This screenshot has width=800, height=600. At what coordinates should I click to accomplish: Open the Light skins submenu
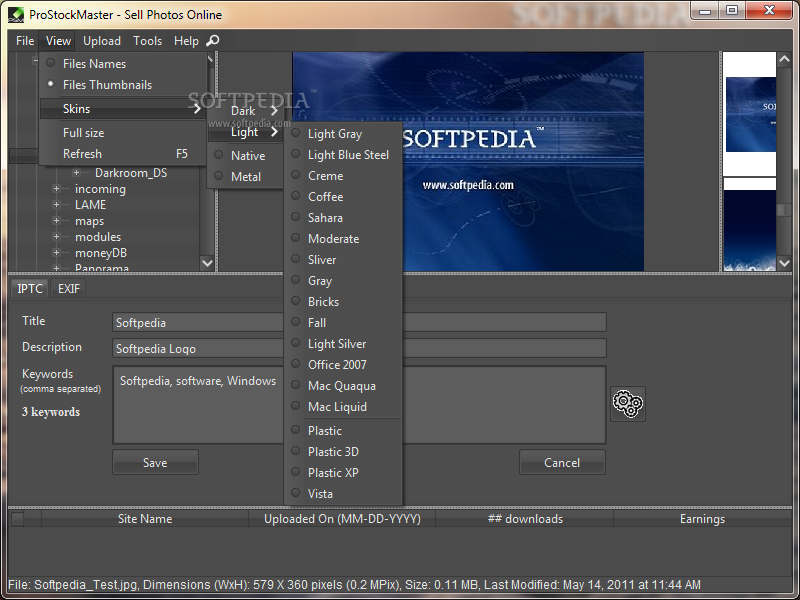[x=245, y=132]
